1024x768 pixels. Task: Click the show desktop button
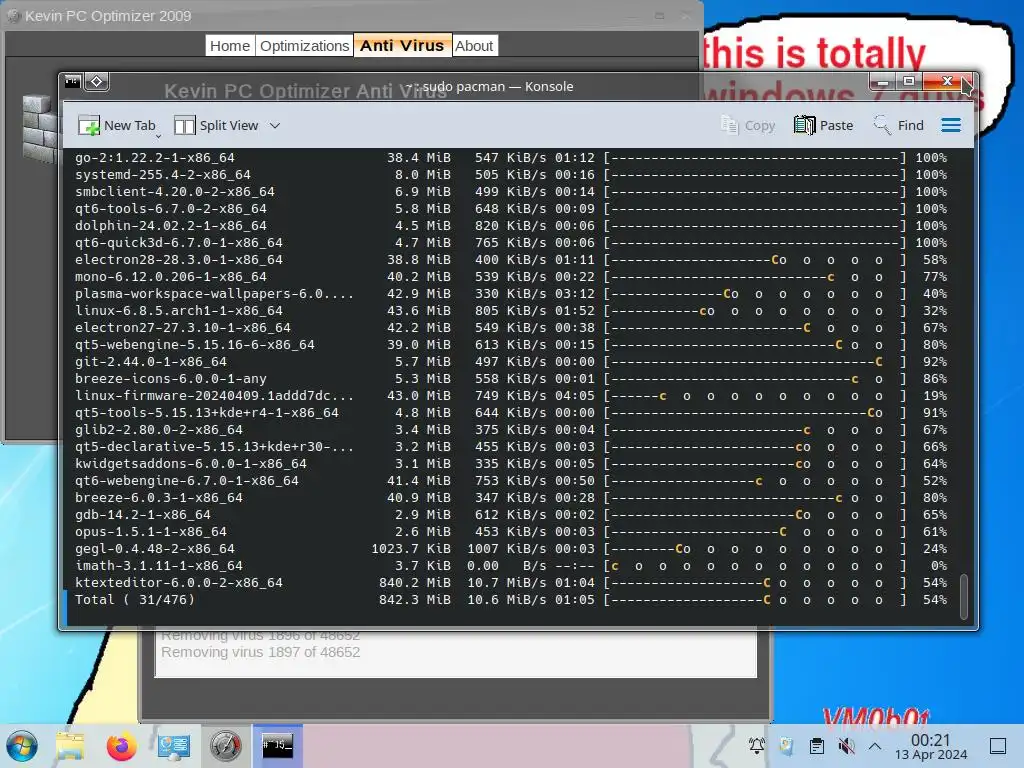(998, 746)
